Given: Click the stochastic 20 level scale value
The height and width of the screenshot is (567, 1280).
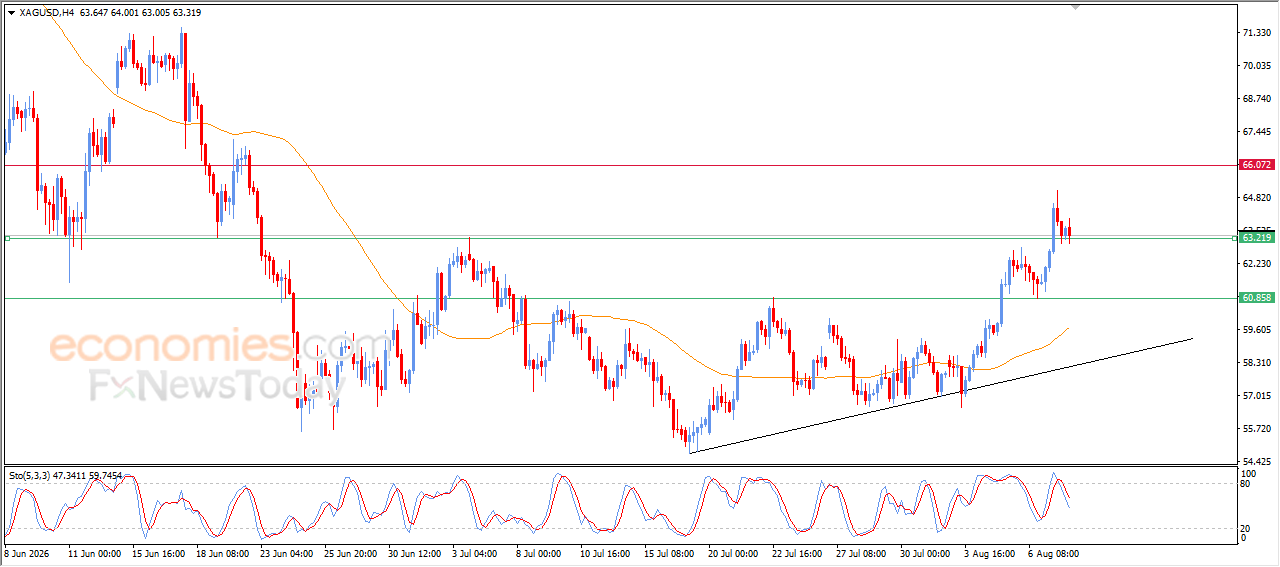Looking at the screenshot, I should 1247,528.
